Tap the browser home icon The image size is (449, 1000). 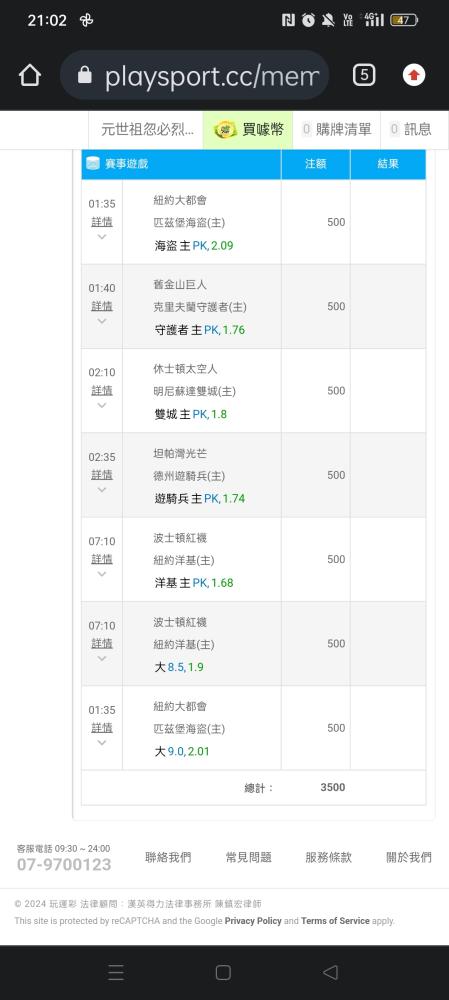[30, 75]
